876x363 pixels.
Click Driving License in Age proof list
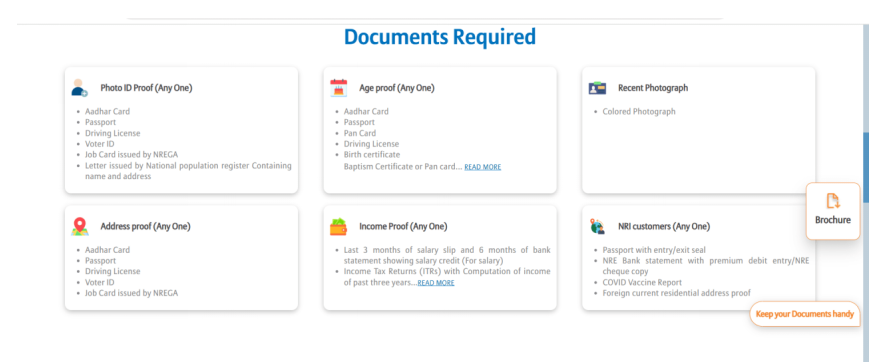point(371,144)
